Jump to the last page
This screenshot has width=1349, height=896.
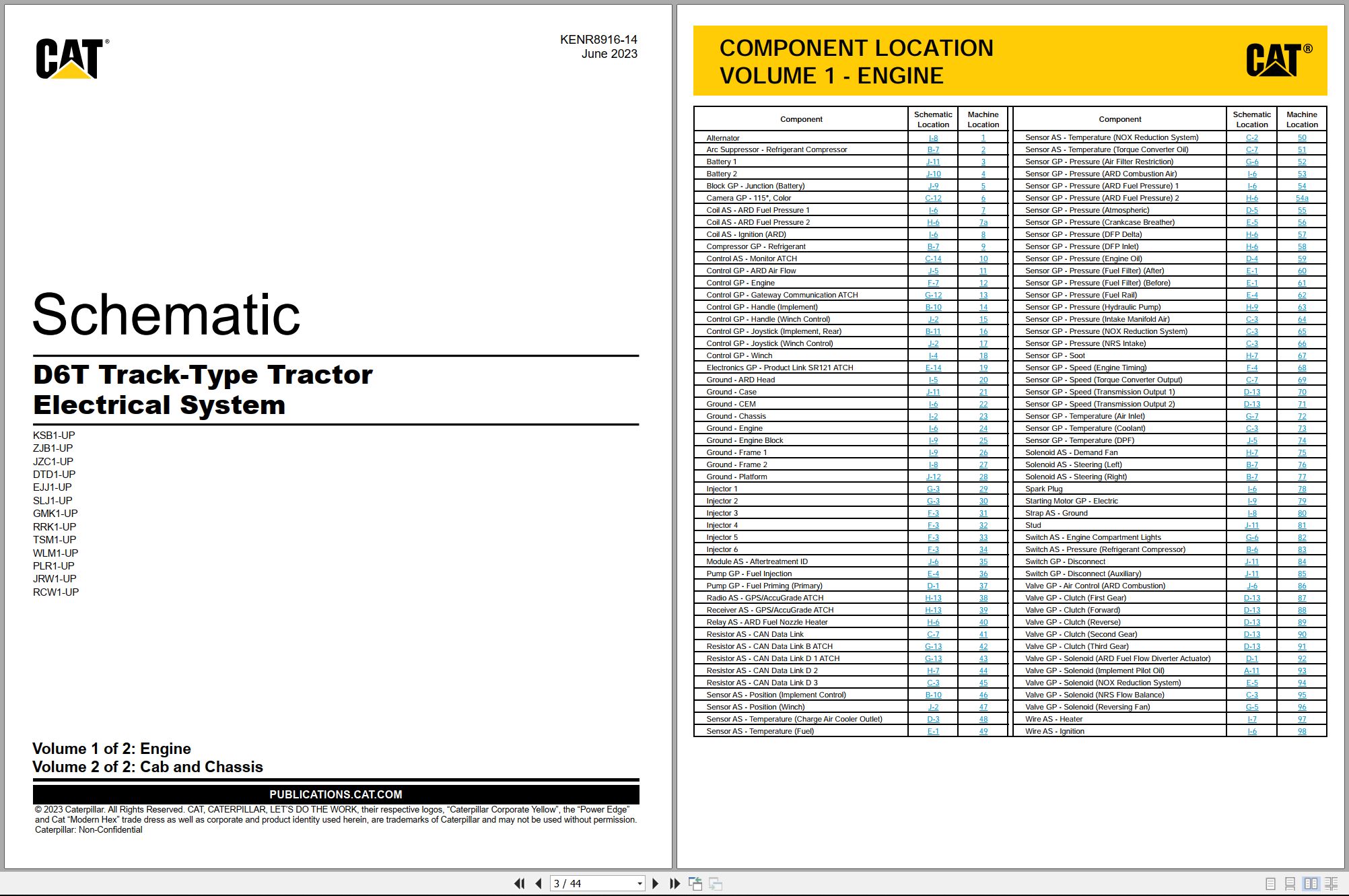[674, 883]
